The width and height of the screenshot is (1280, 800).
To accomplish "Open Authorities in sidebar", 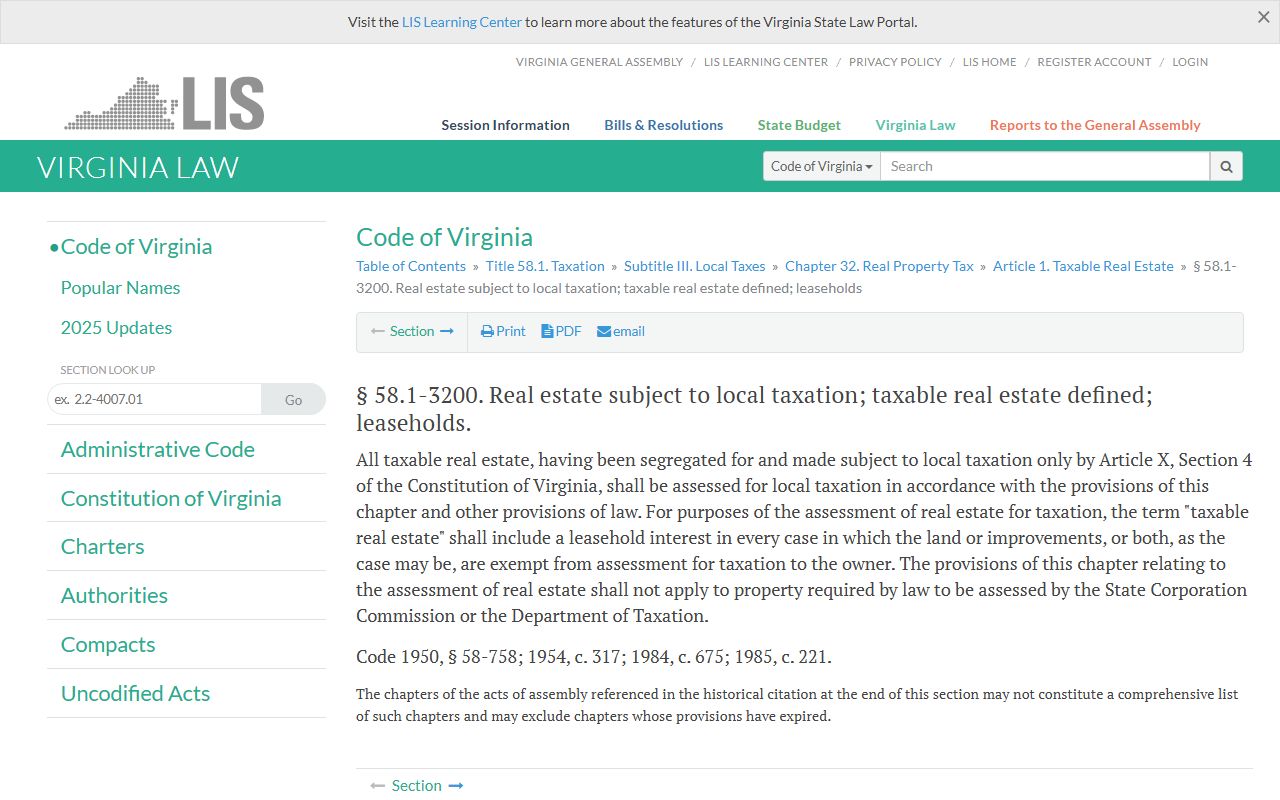I will click(x=114, y=596).
